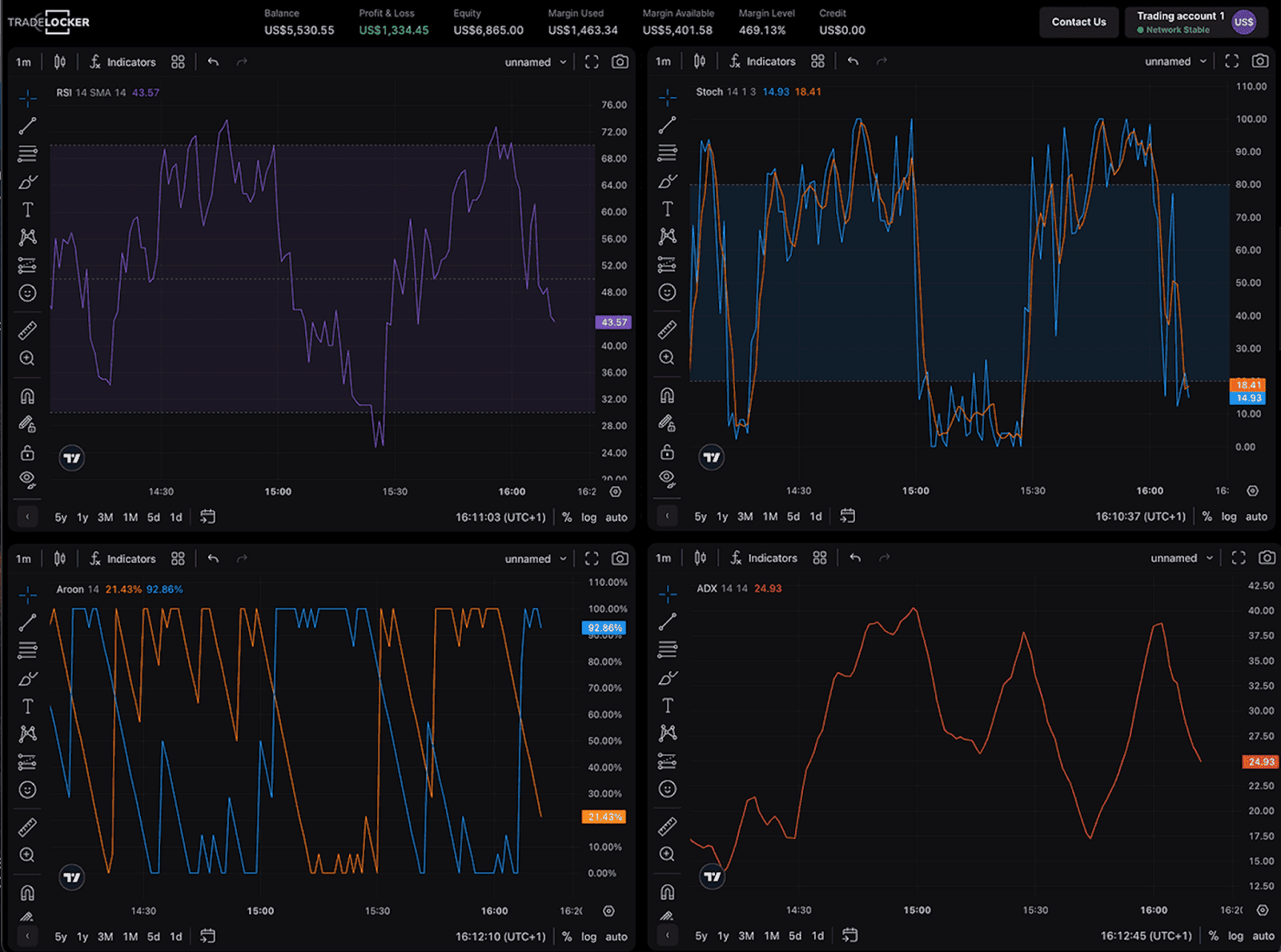Open the ruler measure tool in the Aroon chart
The height and width of the screenshot is (952, 1281).
click(28, 826)
